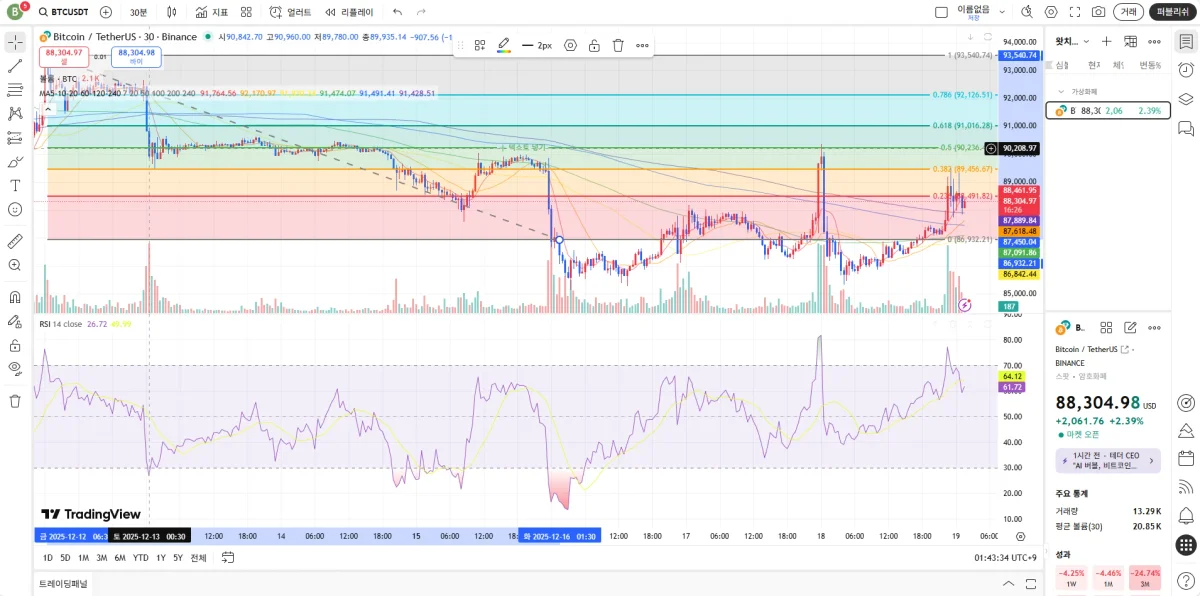Screen dimensions: 1200x596
Task: Open watchlist advanced view table icon
Action: (1130, 41)
